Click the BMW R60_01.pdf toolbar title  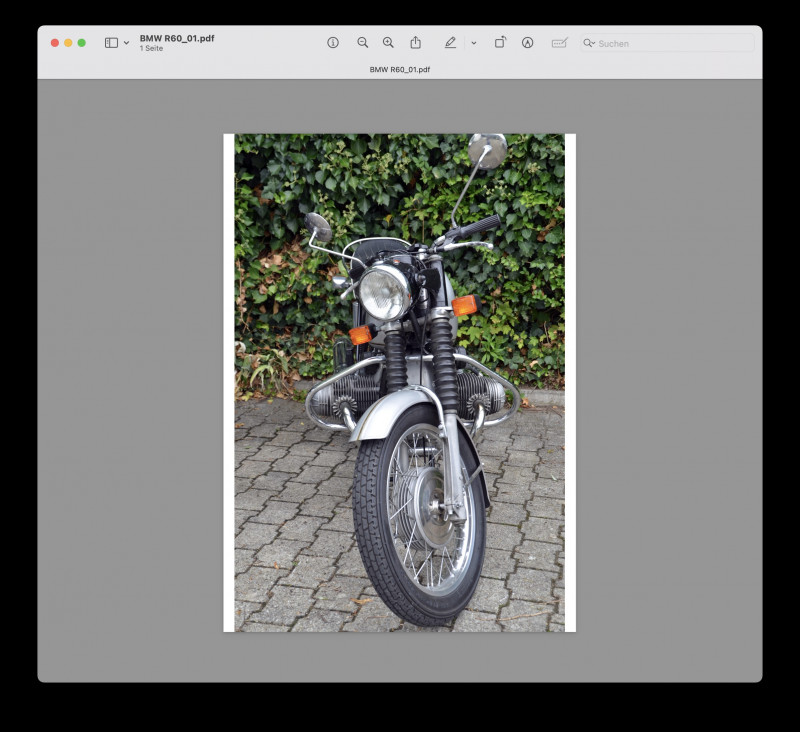(x=177, y=38)
